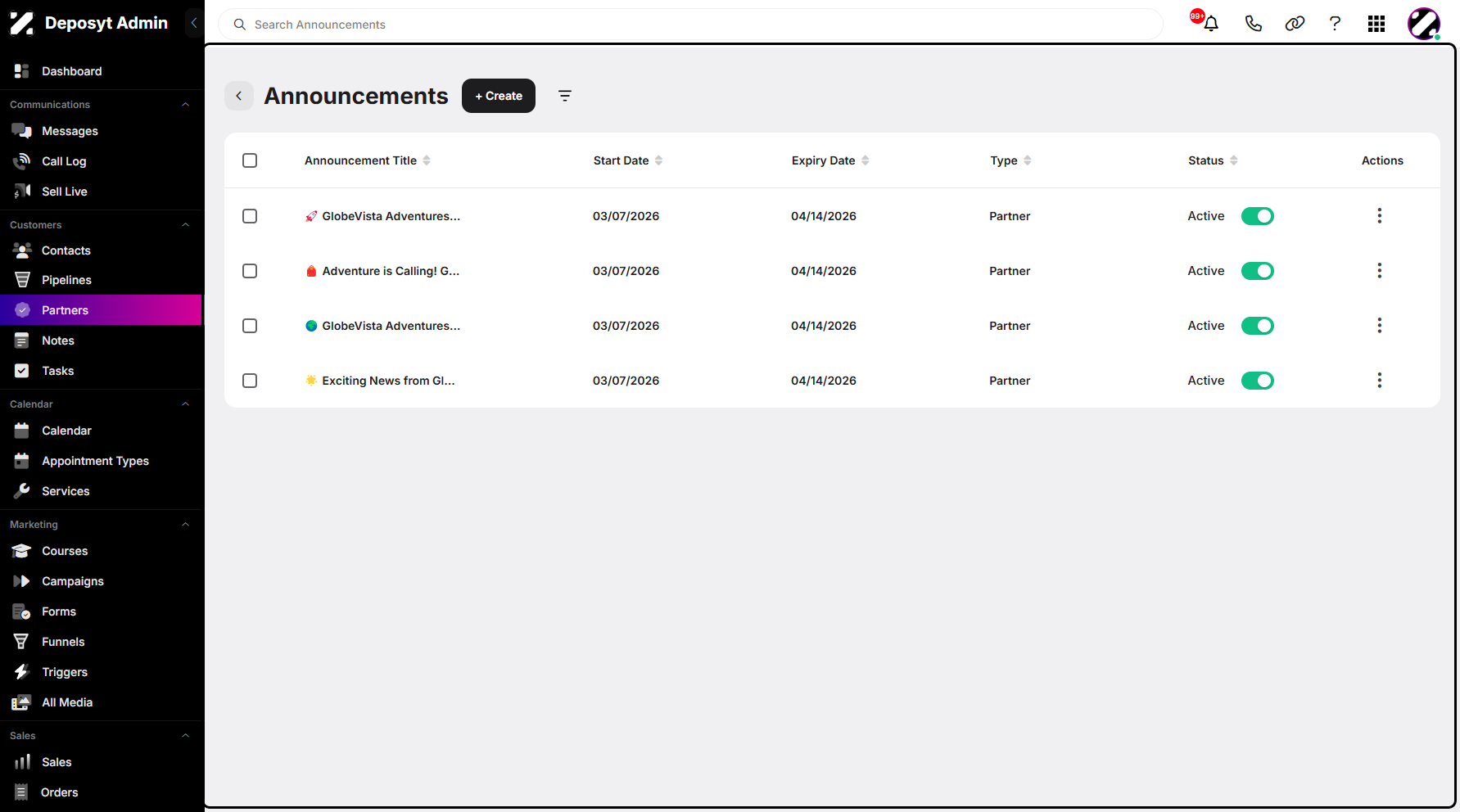Focus the Search Announcements field
This screenshot has width=1460, height=812.
click(690, 25)
